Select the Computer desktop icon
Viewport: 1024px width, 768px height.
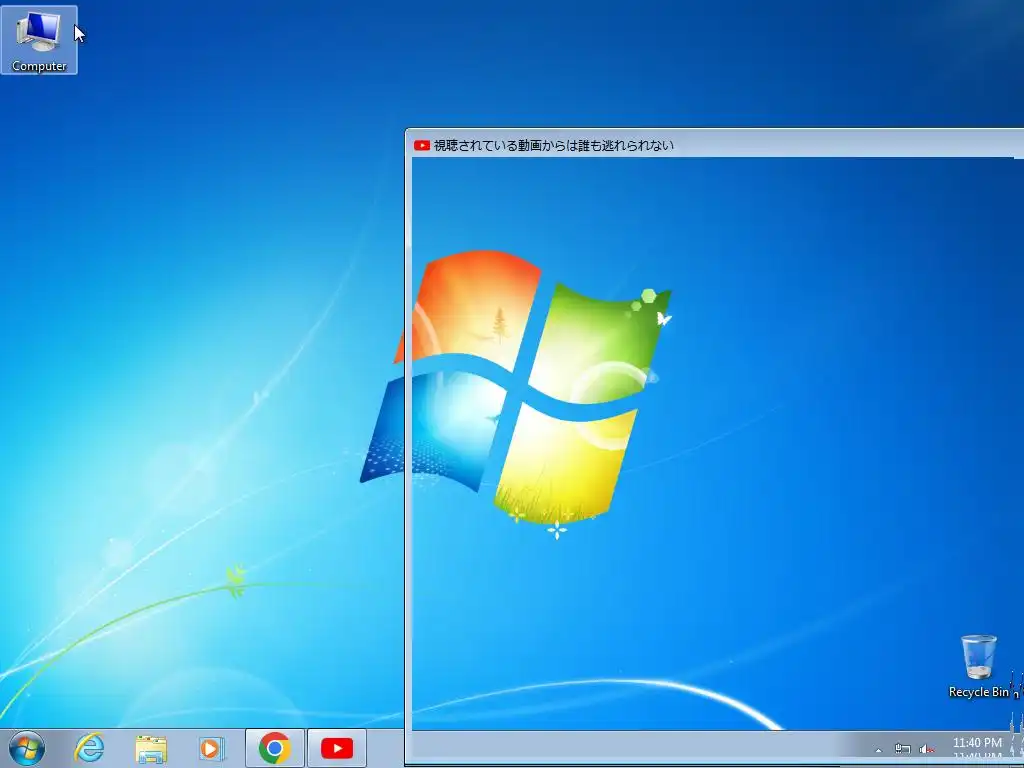pyautogui.click(x=39, y=40)
